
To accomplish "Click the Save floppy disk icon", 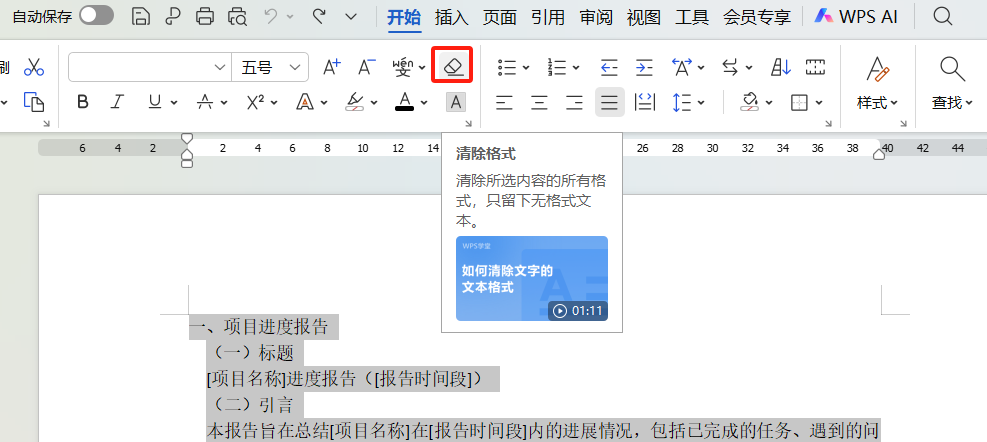I will [x=141, y=16].
